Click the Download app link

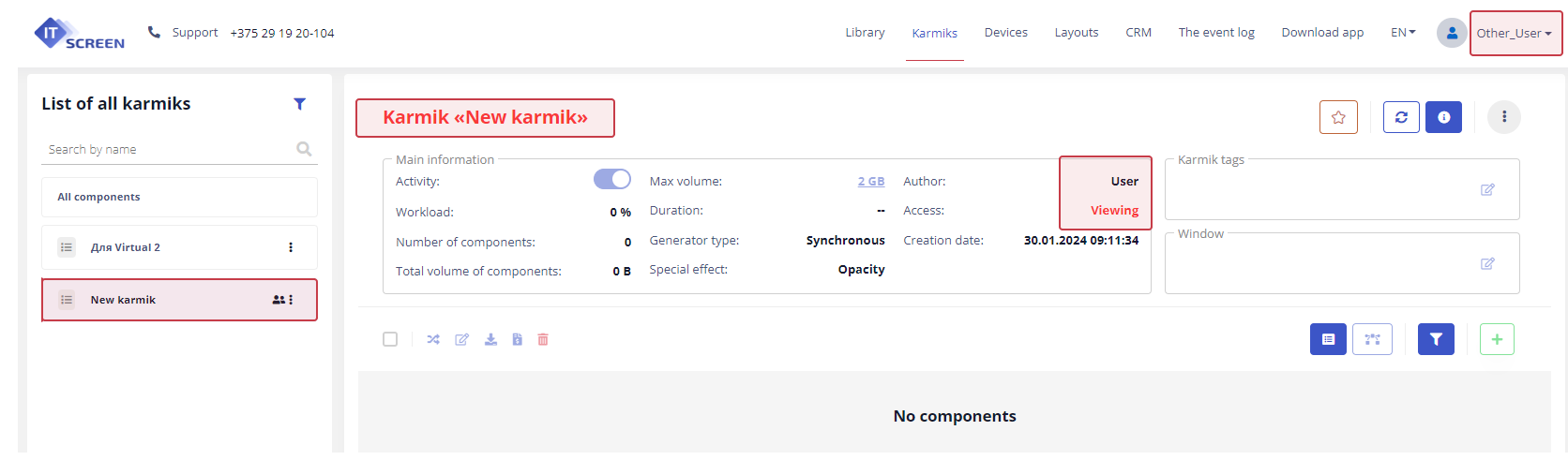coord(1322,33)
